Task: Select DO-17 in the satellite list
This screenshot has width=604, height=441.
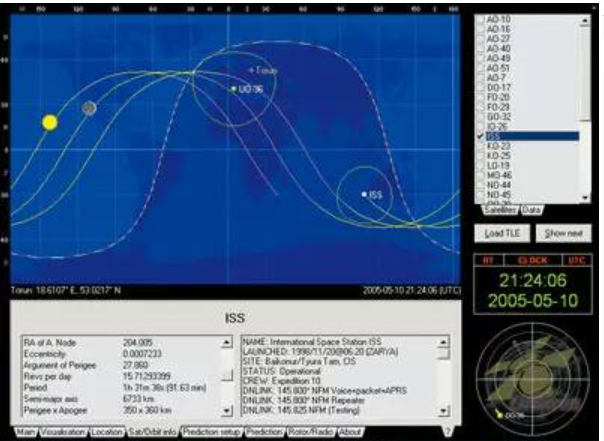Action: click(x=498, y=88)
